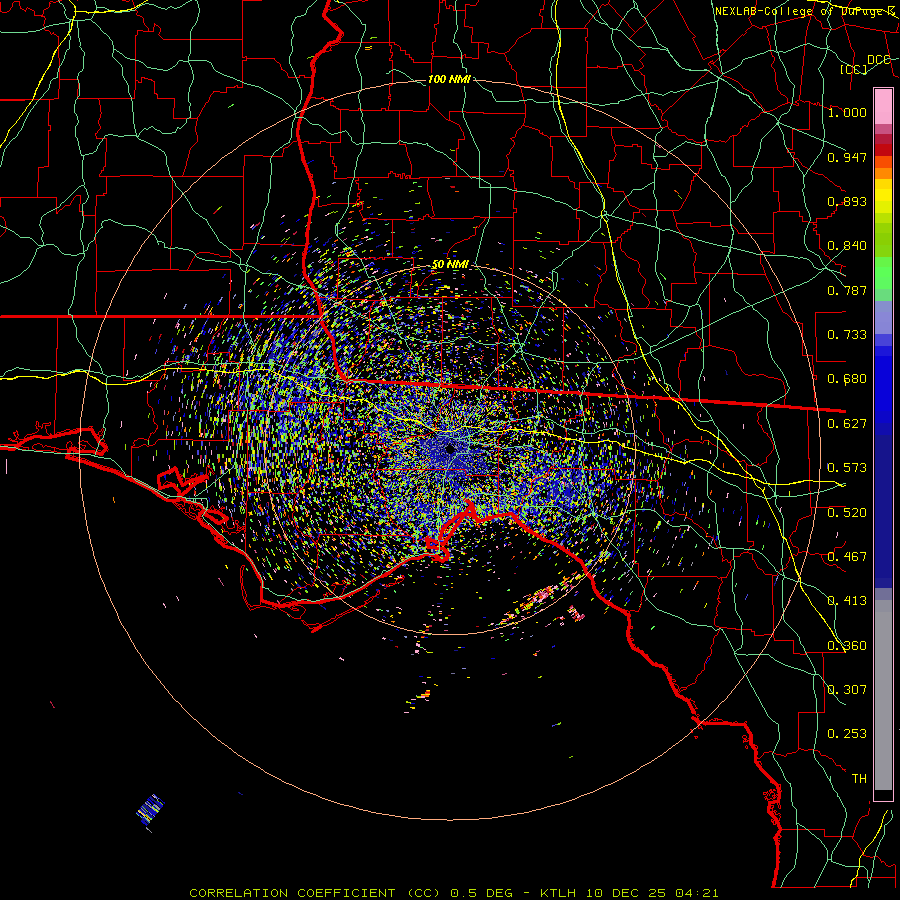Select the 0.467 color scale value
The image size is (900, 900).
(x=847, y=557)
